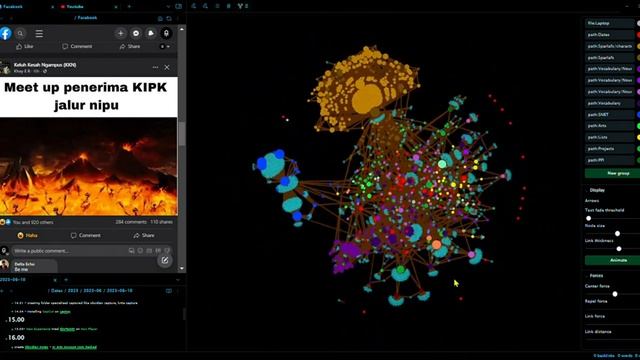640x360 pixels.
Task: Click '2023-06' in note breadcrumb
Action: tap(92, 291)
